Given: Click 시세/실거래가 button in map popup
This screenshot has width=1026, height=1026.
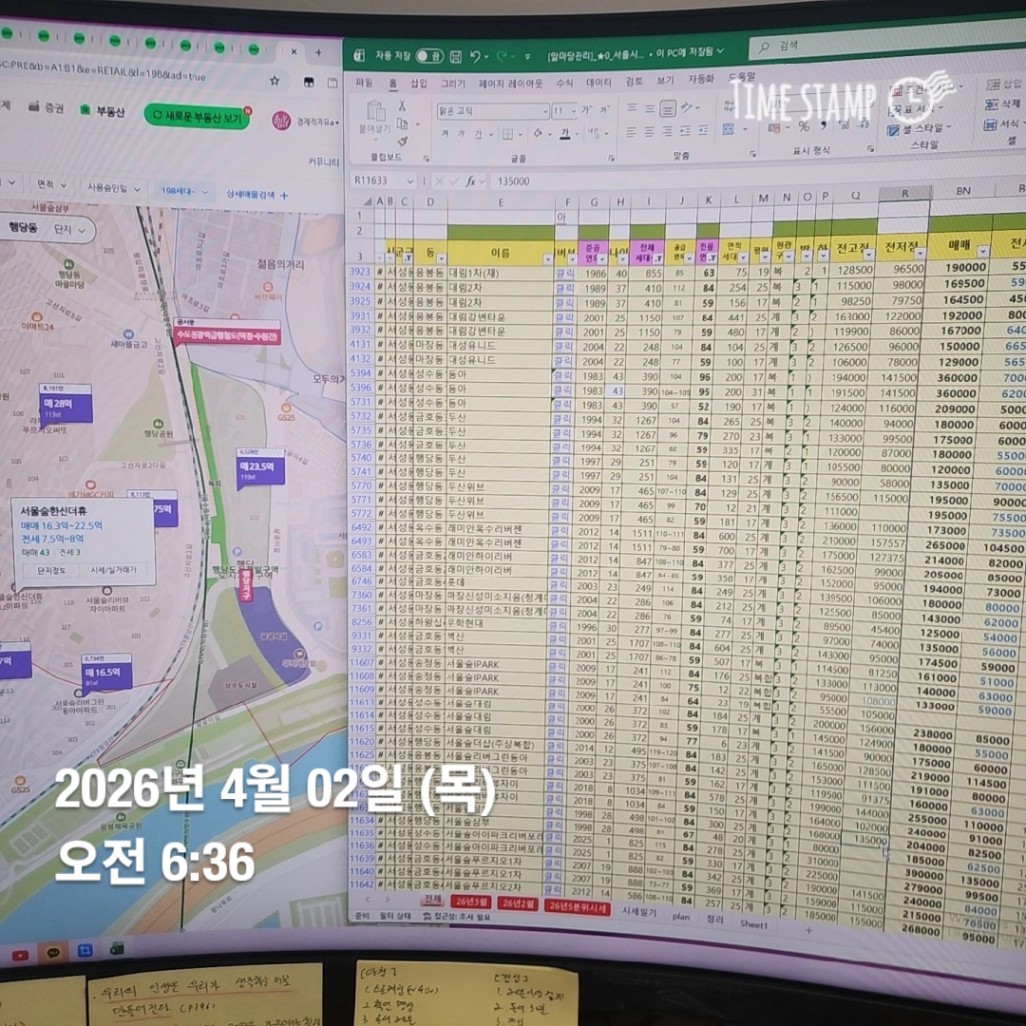Looking at the screenshot, I should [x=113, y=571].
